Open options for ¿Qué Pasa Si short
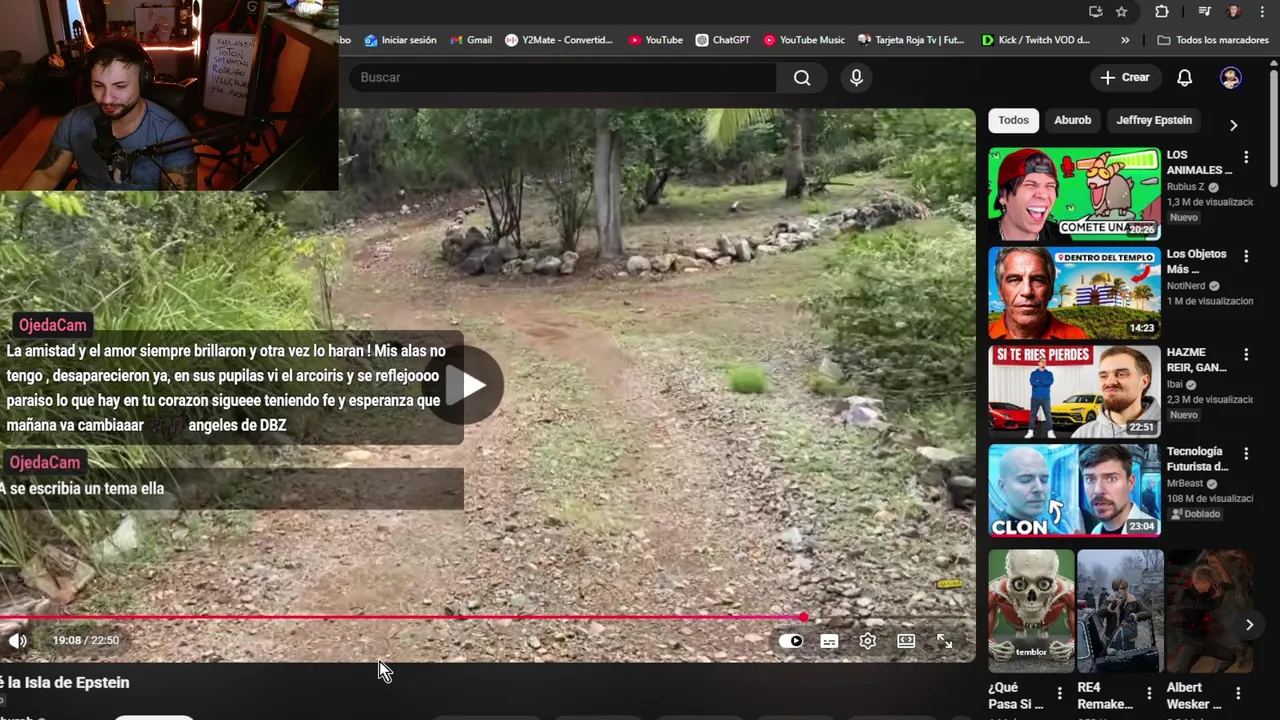The height and width of the screenshot is (720, 1280). (1060, 693)
